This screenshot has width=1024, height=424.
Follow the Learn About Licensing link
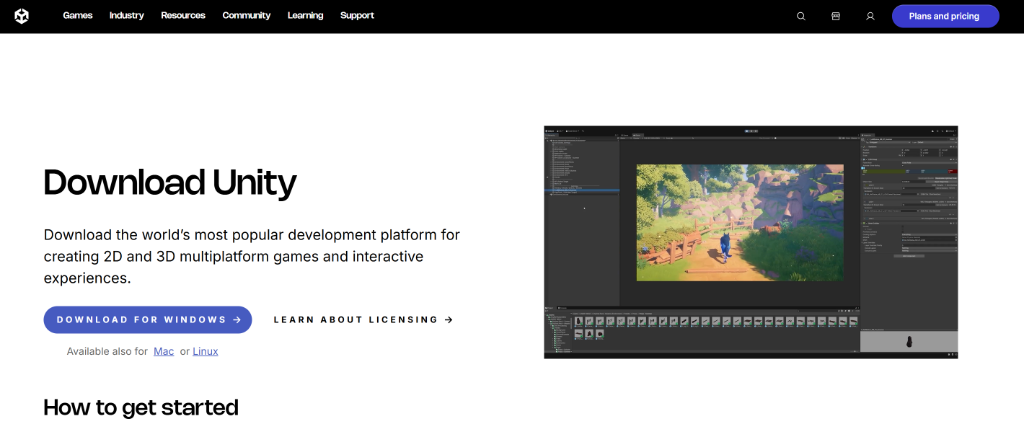(x=363, y=319)
